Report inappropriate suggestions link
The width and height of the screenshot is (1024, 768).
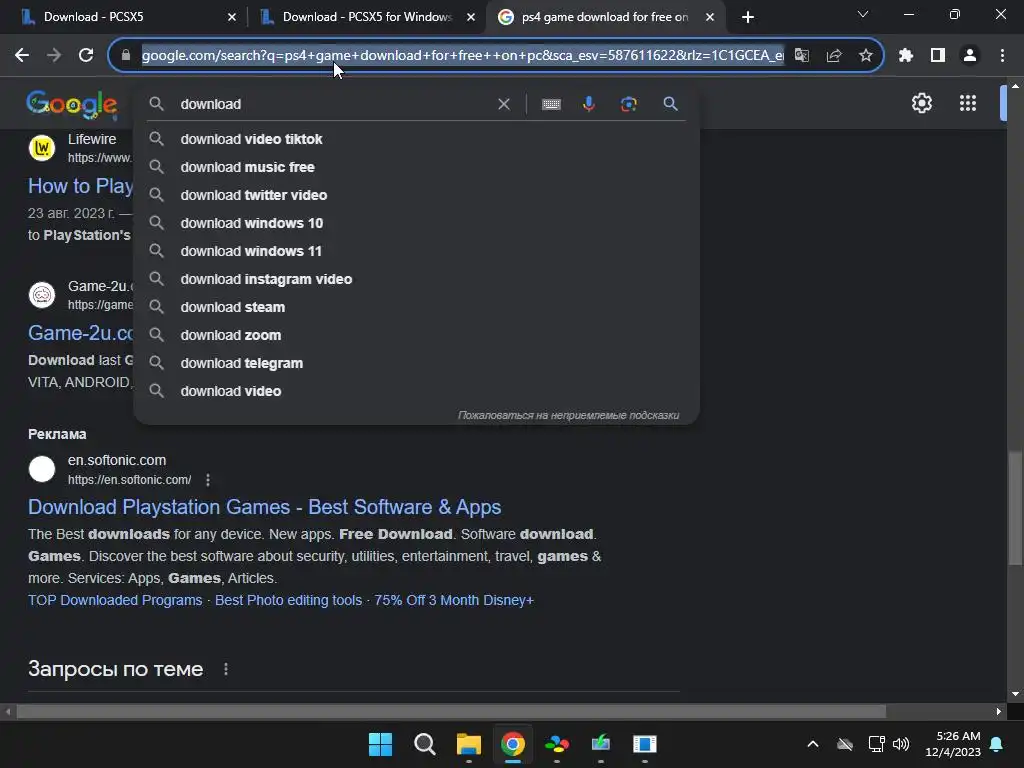(568, 415)
